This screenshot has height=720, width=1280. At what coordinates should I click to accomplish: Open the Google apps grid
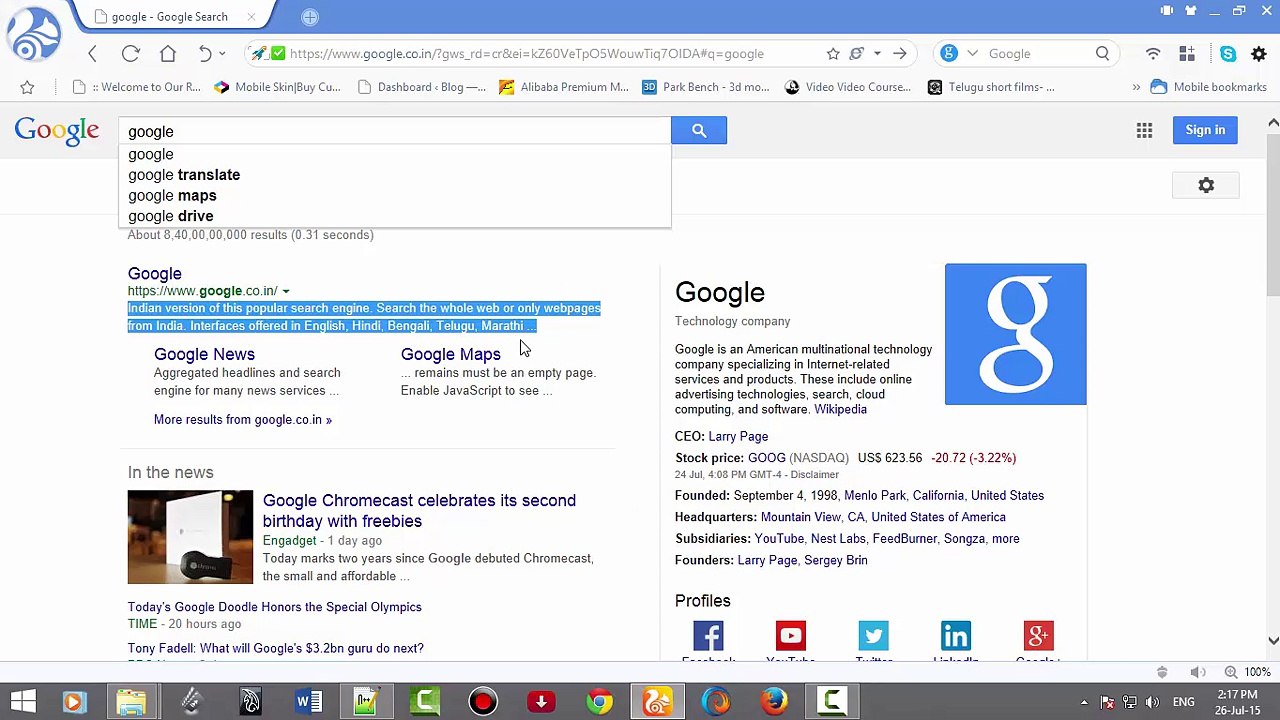coord(1144,130)
